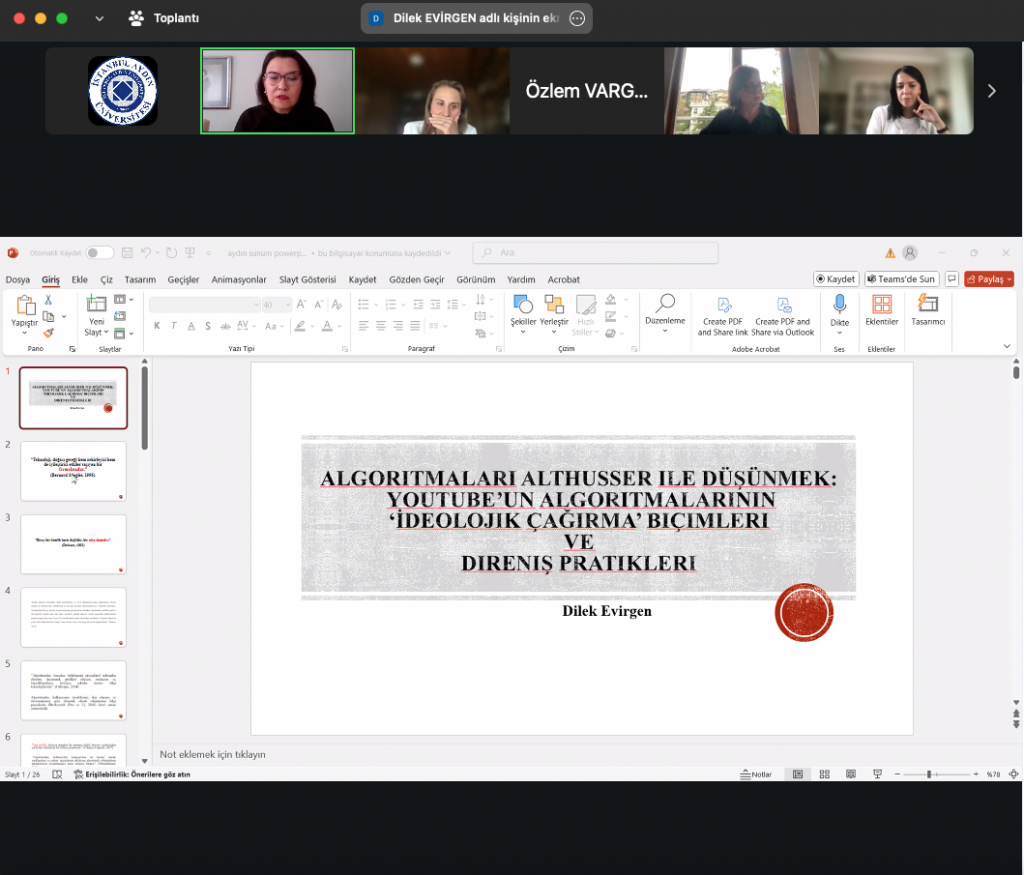Show next participants with the right arrow
This screenshot has height=875, width=1024.
[x=991, y=91]
